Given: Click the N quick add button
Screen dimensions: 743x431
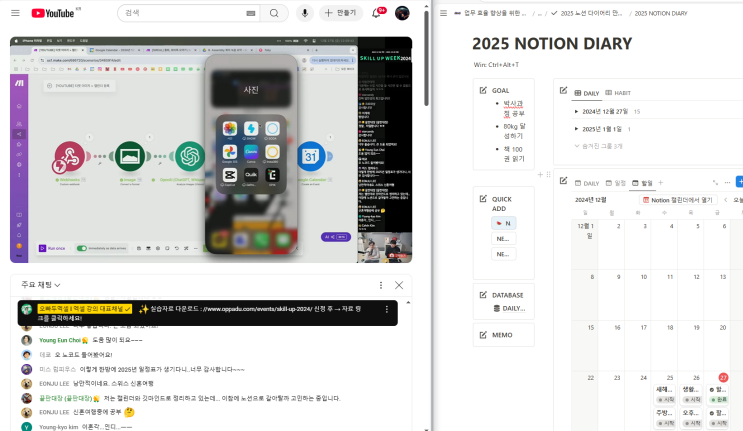Looking at the screenshot, I should (503, 223).
